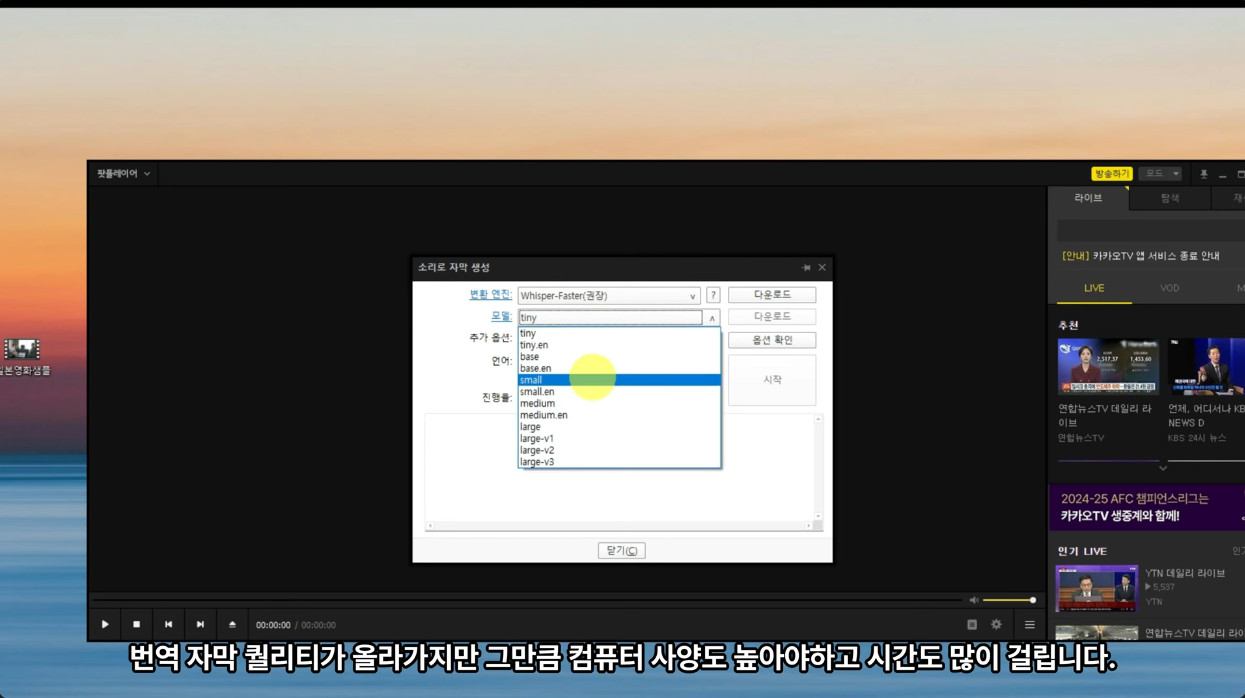The height and width of the screenshot is (698, 1245).
Task: Open the 팟플레이어 main menu dropdown
Action: pyautogui.click(x=124, y=174)
